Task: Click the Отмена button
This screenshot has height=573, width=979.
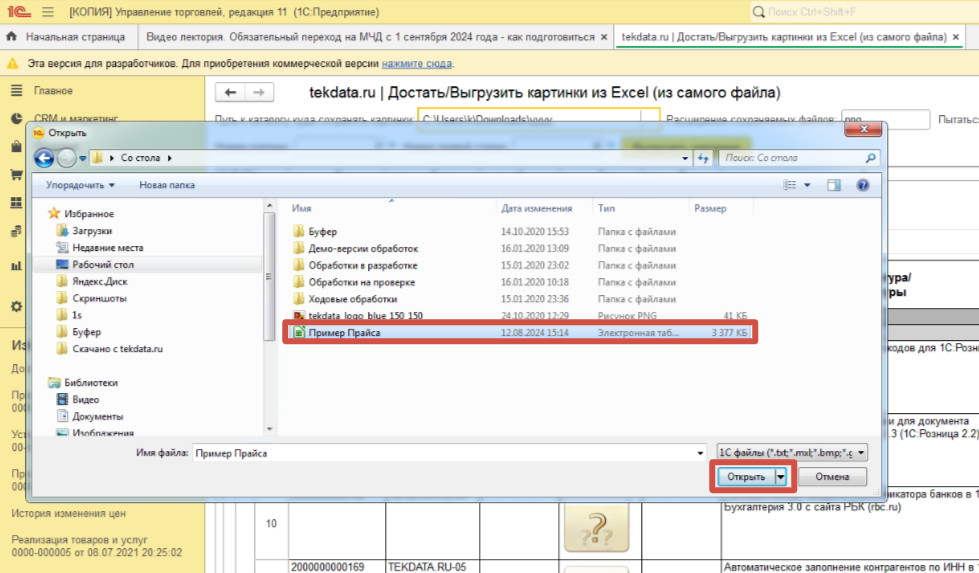Action: 832,476
